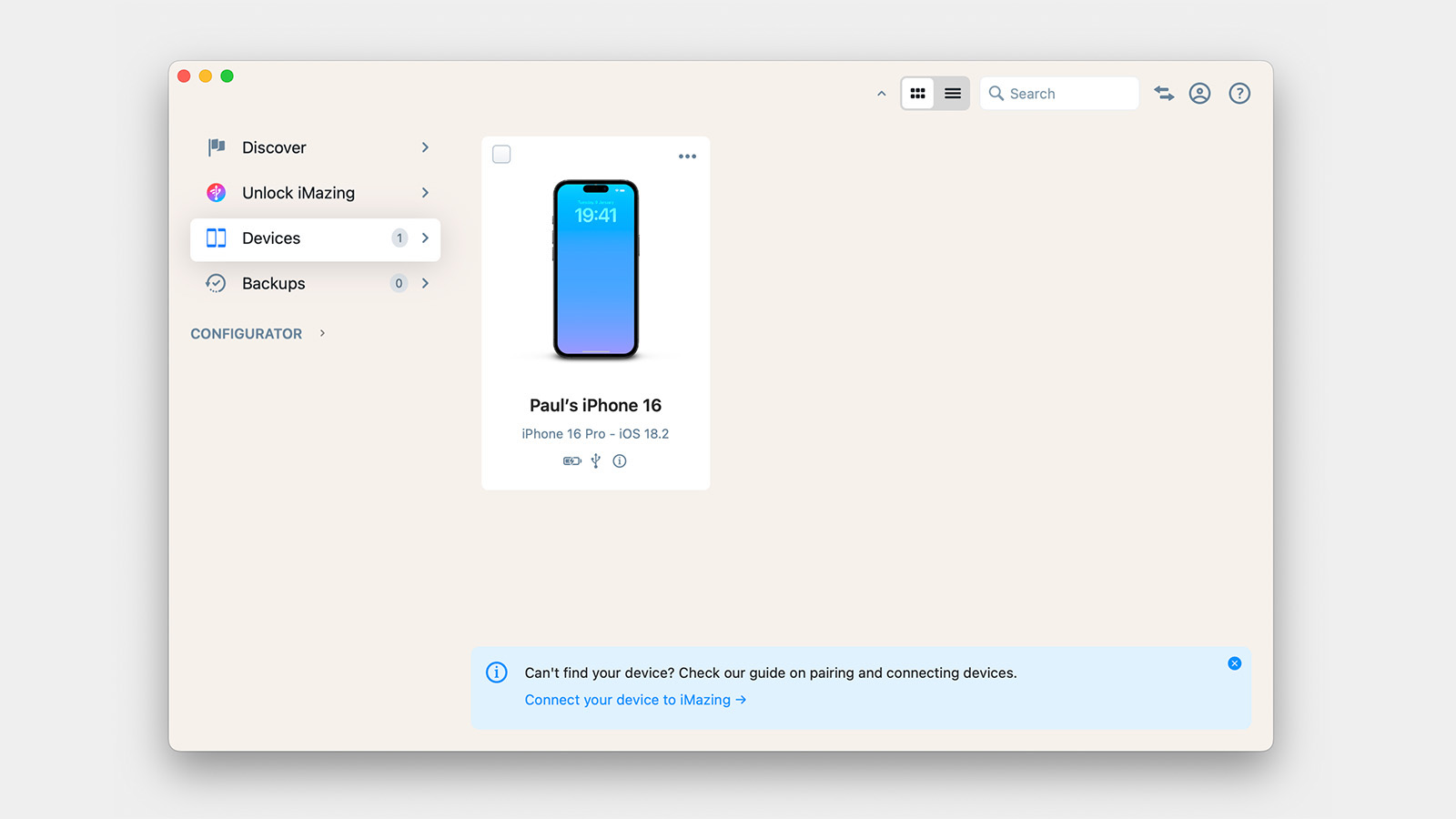Click in the Search field
The image size is (1456, 819).
[1059, 93]
